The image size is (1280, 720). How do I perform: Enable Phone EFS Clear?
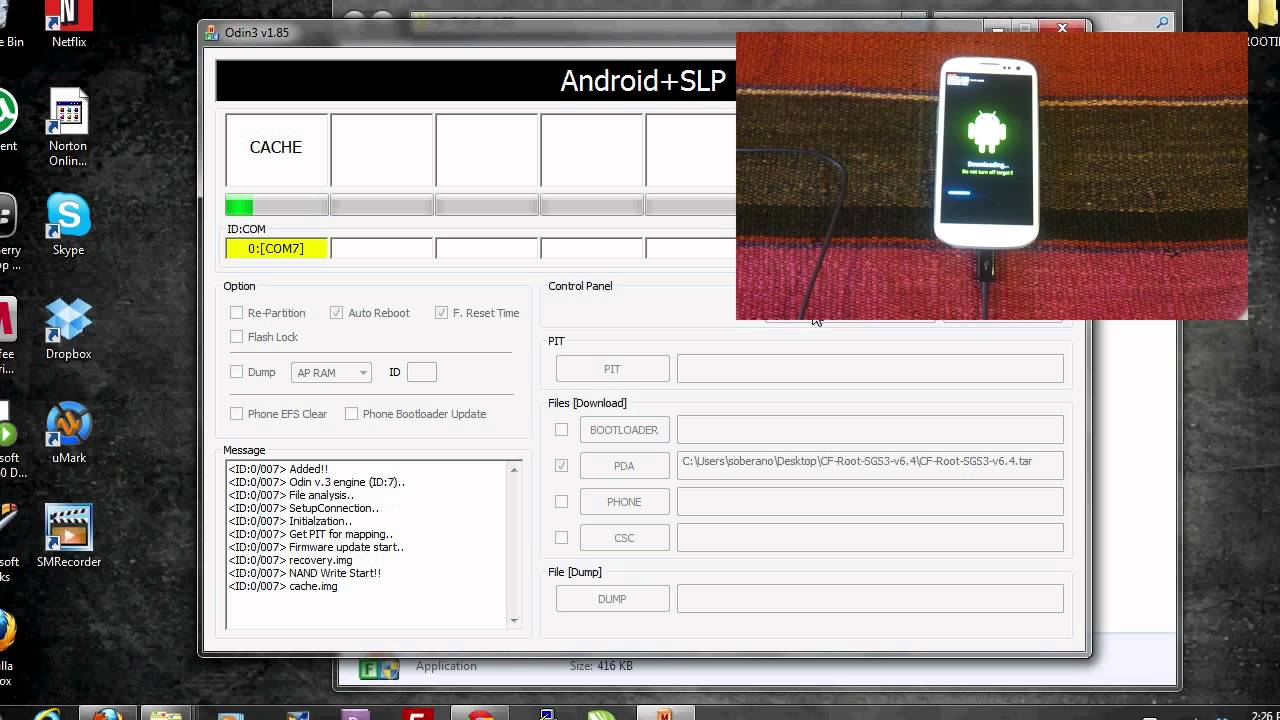click(237, 414)
